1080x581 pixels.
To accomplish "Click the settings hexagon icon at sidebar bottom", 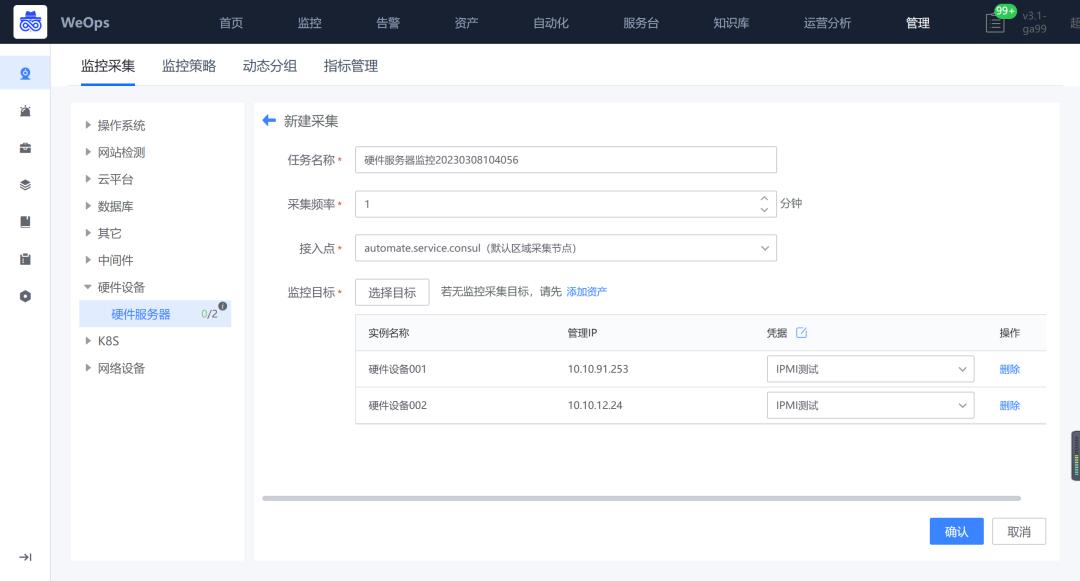I will 24,295.
